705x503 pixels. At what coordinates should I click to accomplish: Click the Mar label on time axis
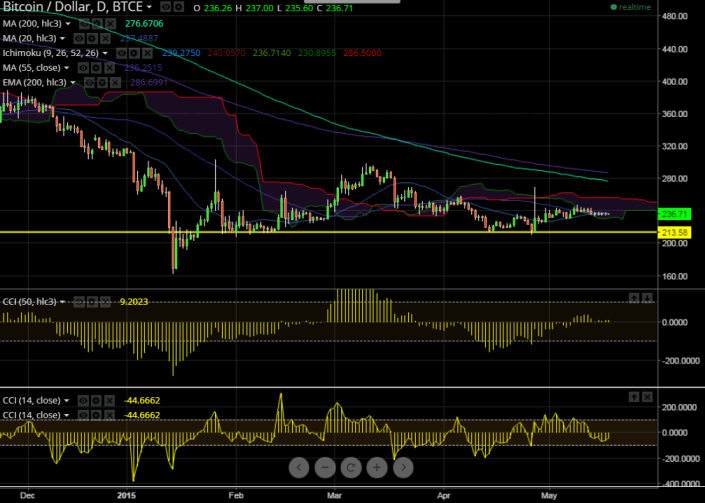click(334, 495)
